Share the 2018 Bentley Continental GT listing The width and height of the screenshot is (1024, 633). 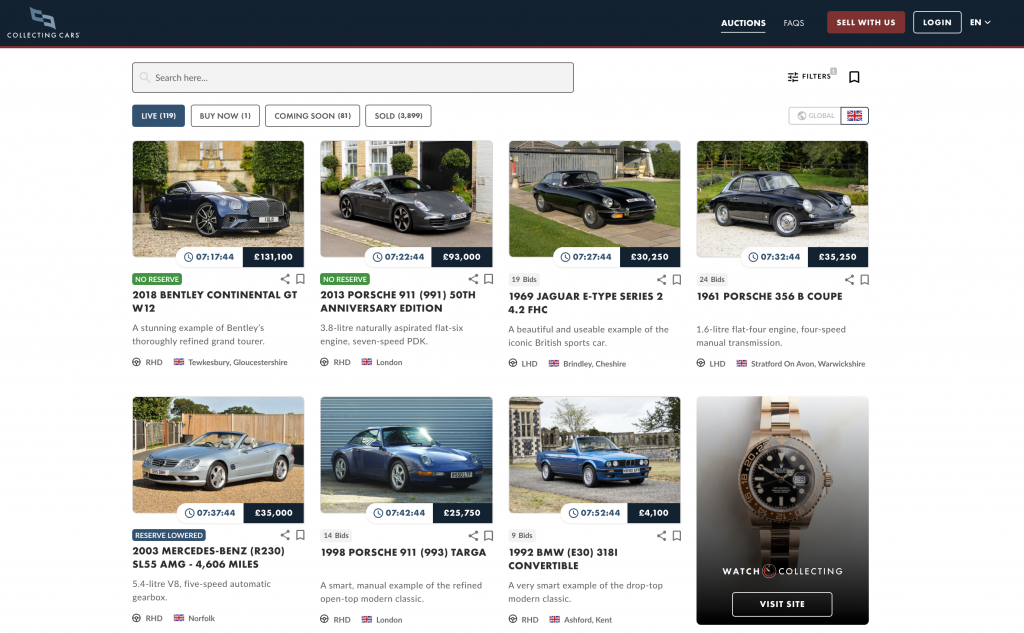pos(285,279)
